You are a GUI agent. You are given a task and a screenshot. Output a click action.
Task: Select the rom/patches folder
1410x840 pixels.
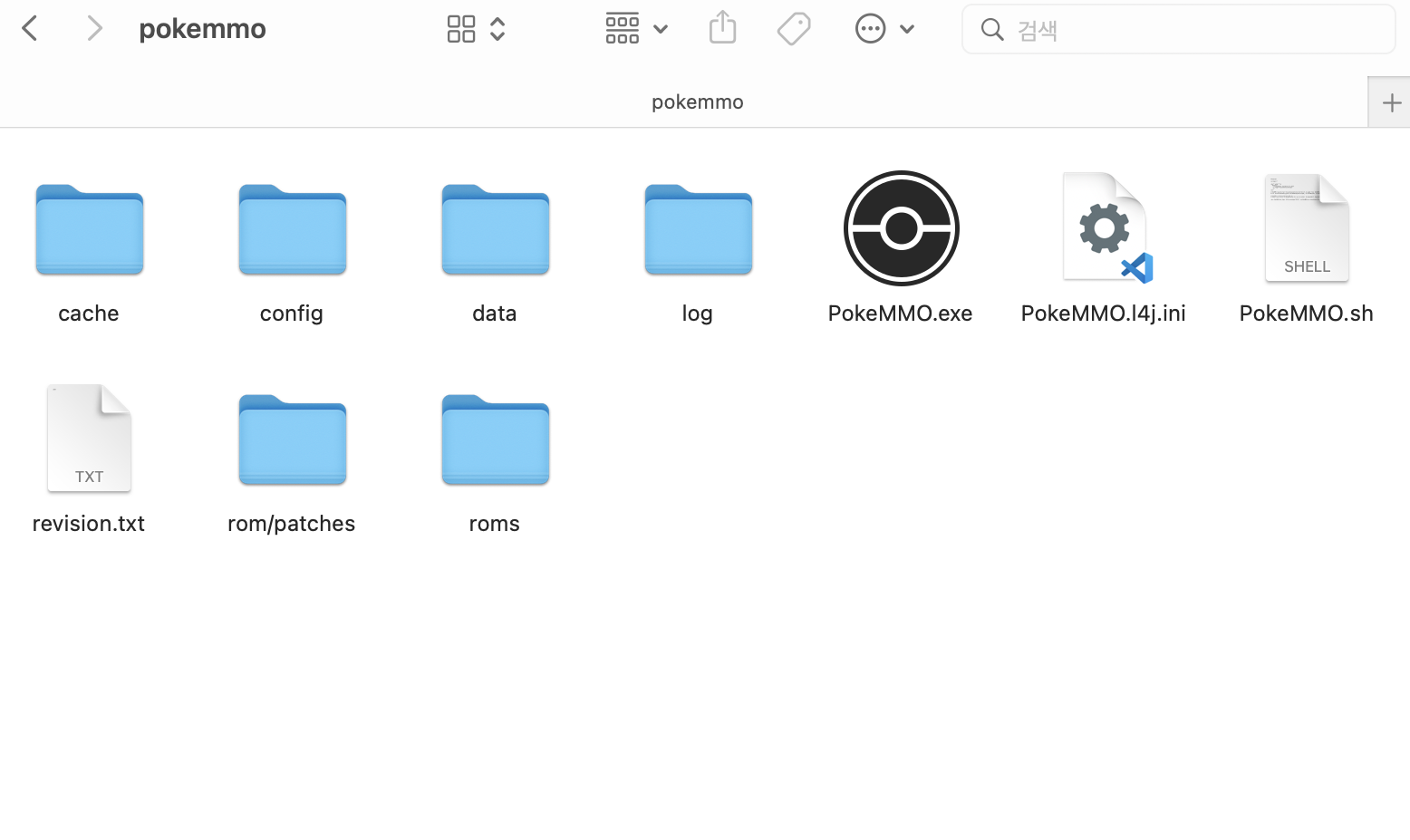point(292,440)
